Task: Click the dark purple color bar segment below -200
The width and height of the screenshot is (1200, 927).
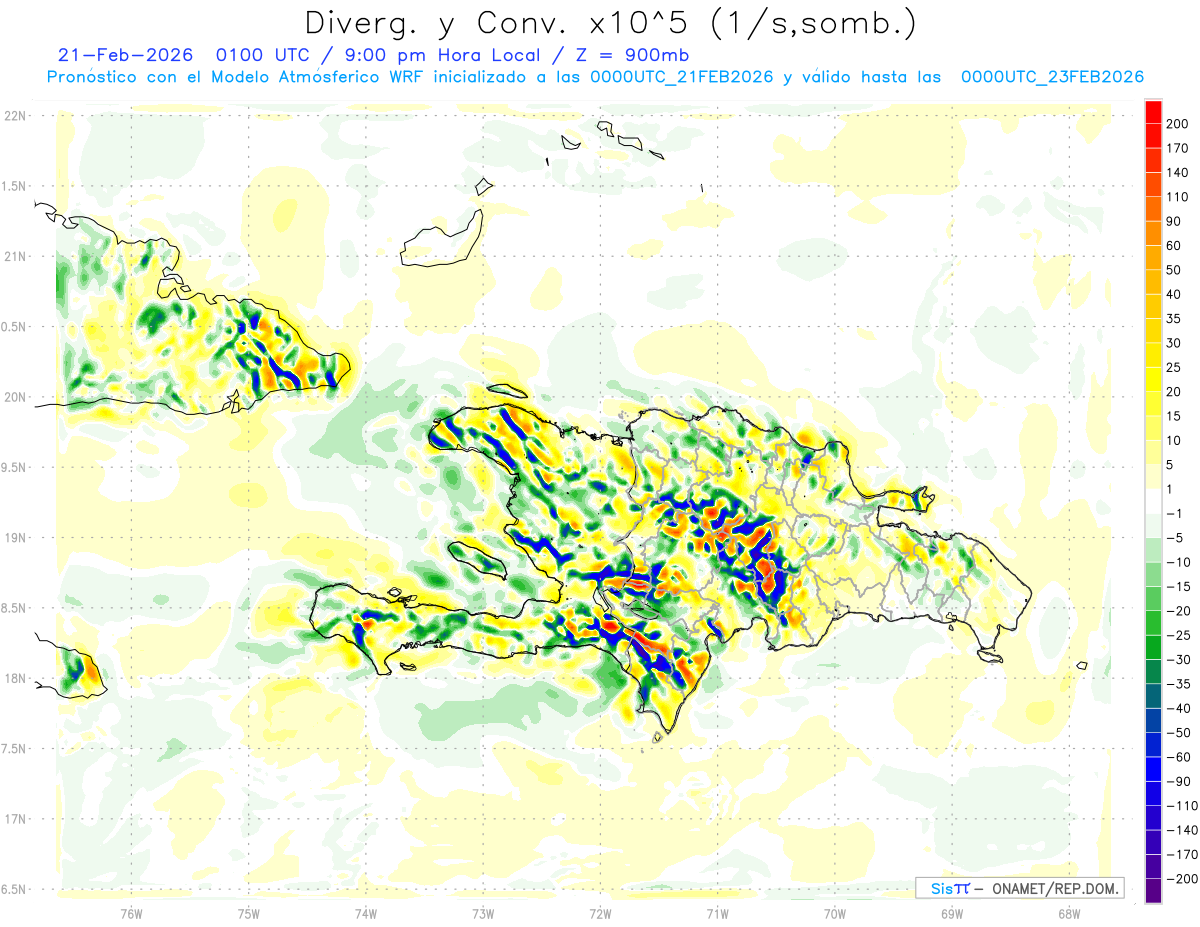Action: coord(1153,891)
